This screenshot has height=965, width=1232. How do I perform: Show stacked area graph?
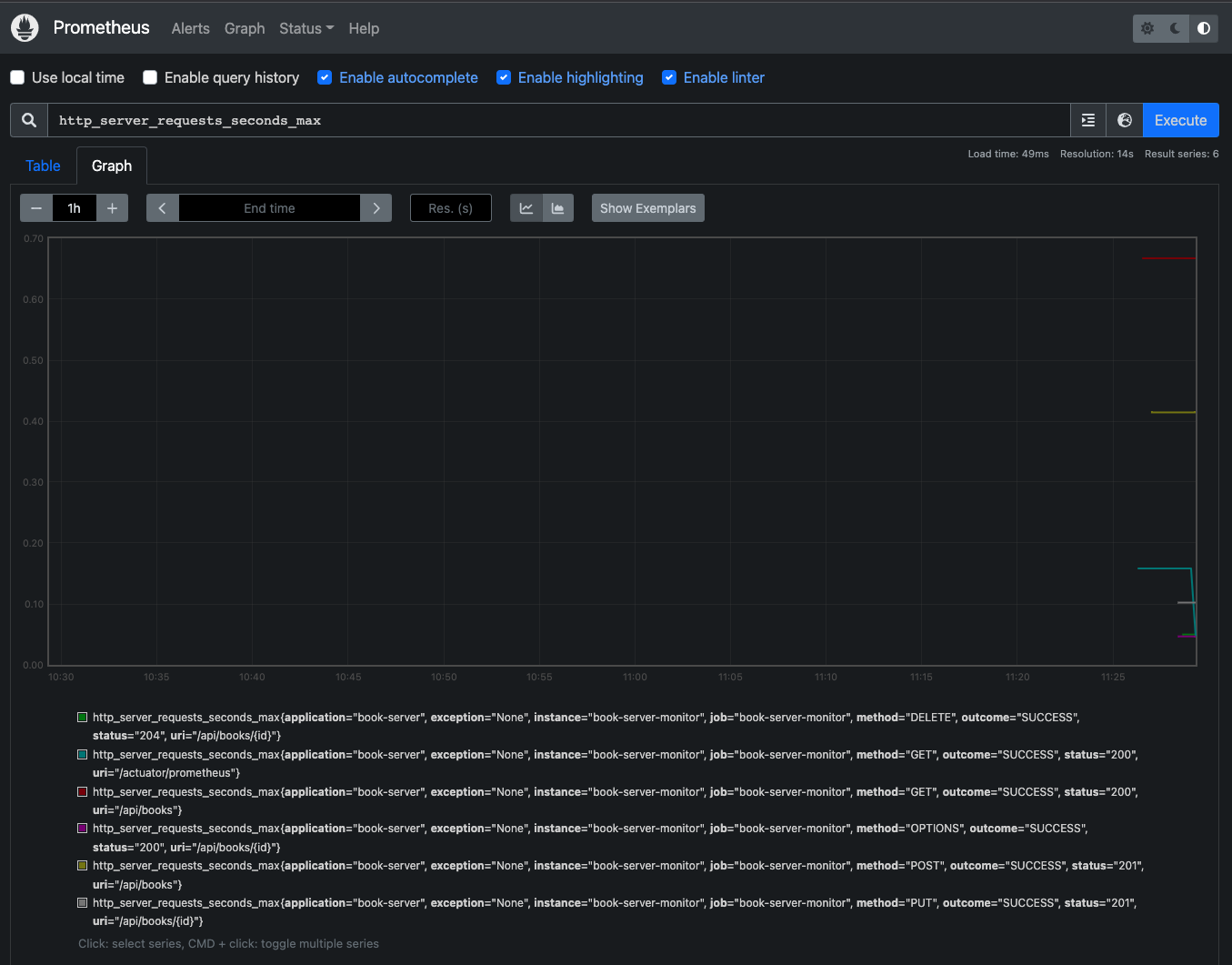(558, 208)
